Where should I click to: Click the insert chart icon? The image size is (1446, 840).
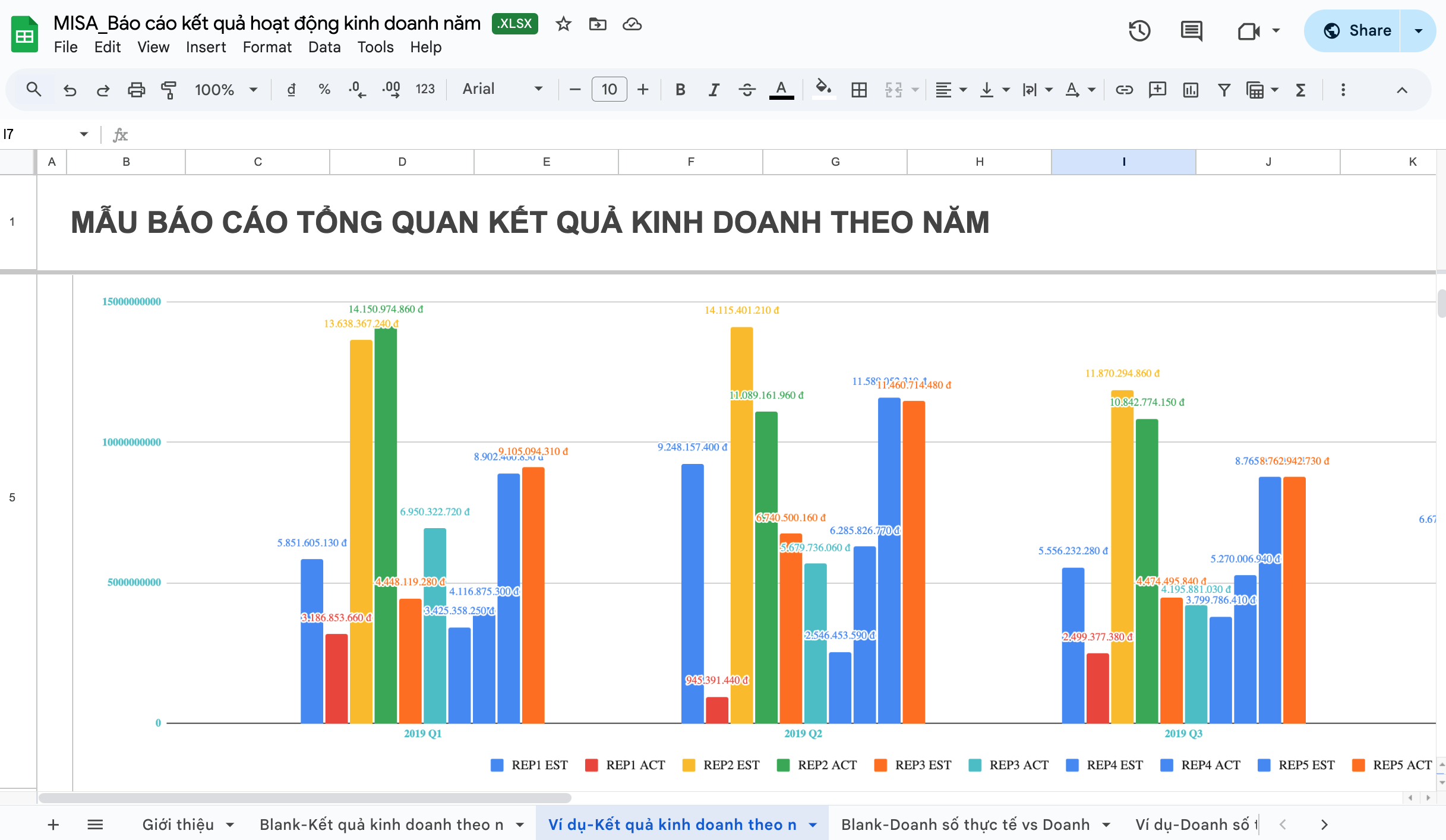[1191, 90]
